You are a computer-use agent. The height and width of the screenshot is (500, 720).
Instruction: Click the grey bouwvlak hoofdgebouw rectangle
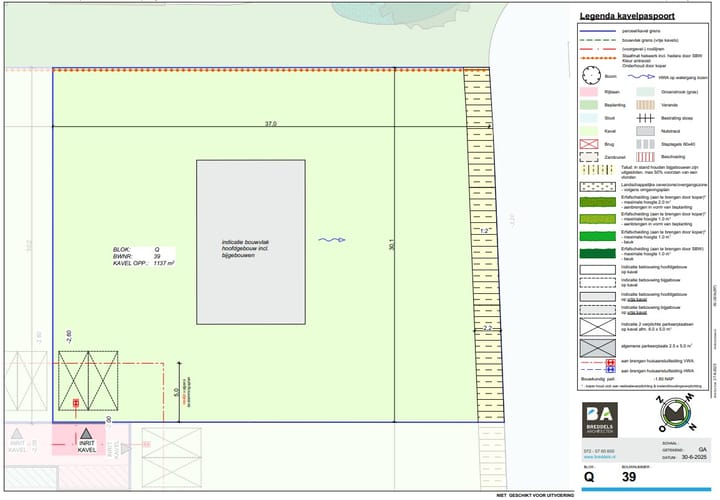pyautogui.click(x=251, y=242)
